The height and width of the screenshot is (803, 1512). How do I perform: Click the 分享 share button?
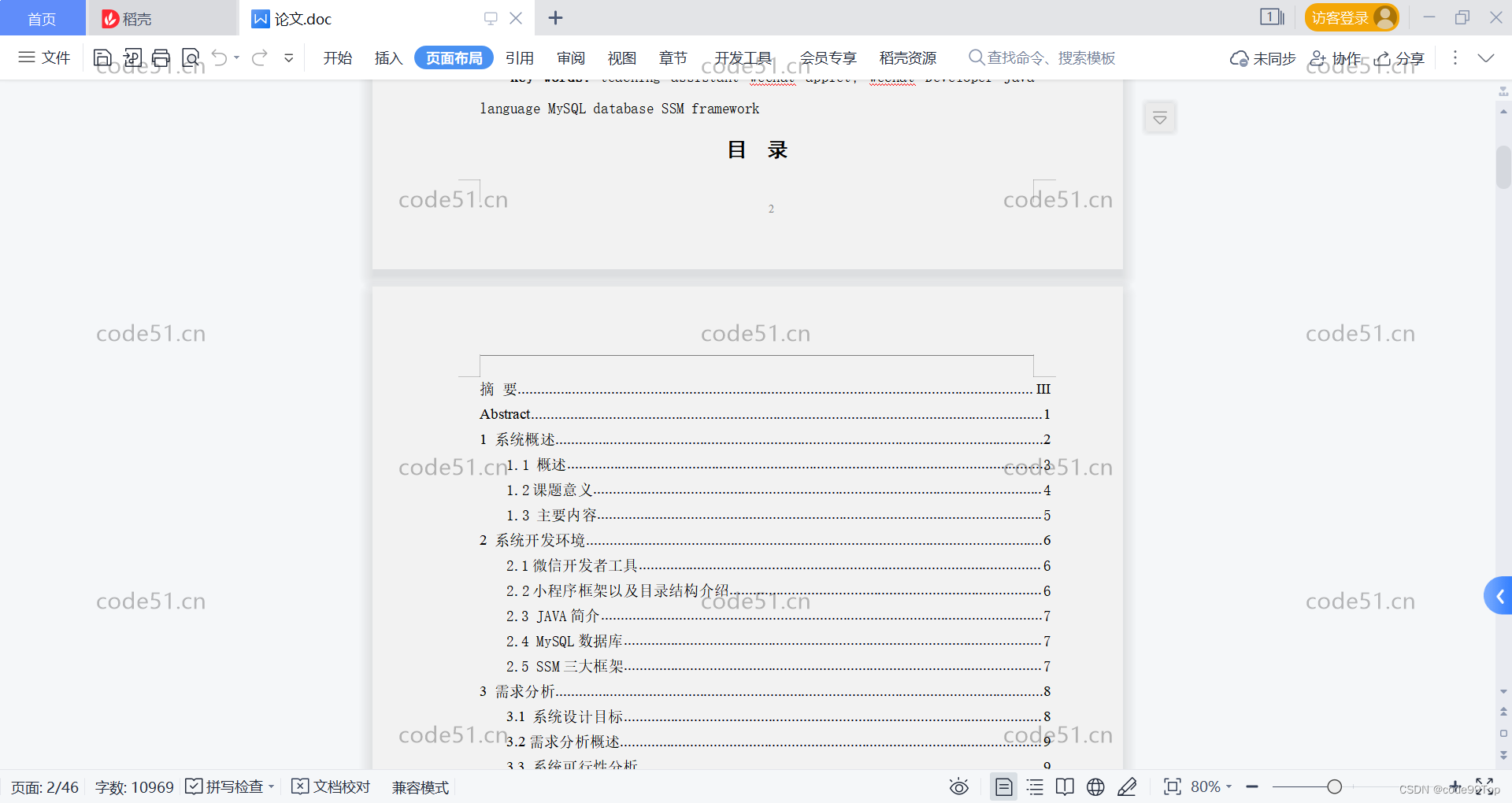pos(1399,58)
